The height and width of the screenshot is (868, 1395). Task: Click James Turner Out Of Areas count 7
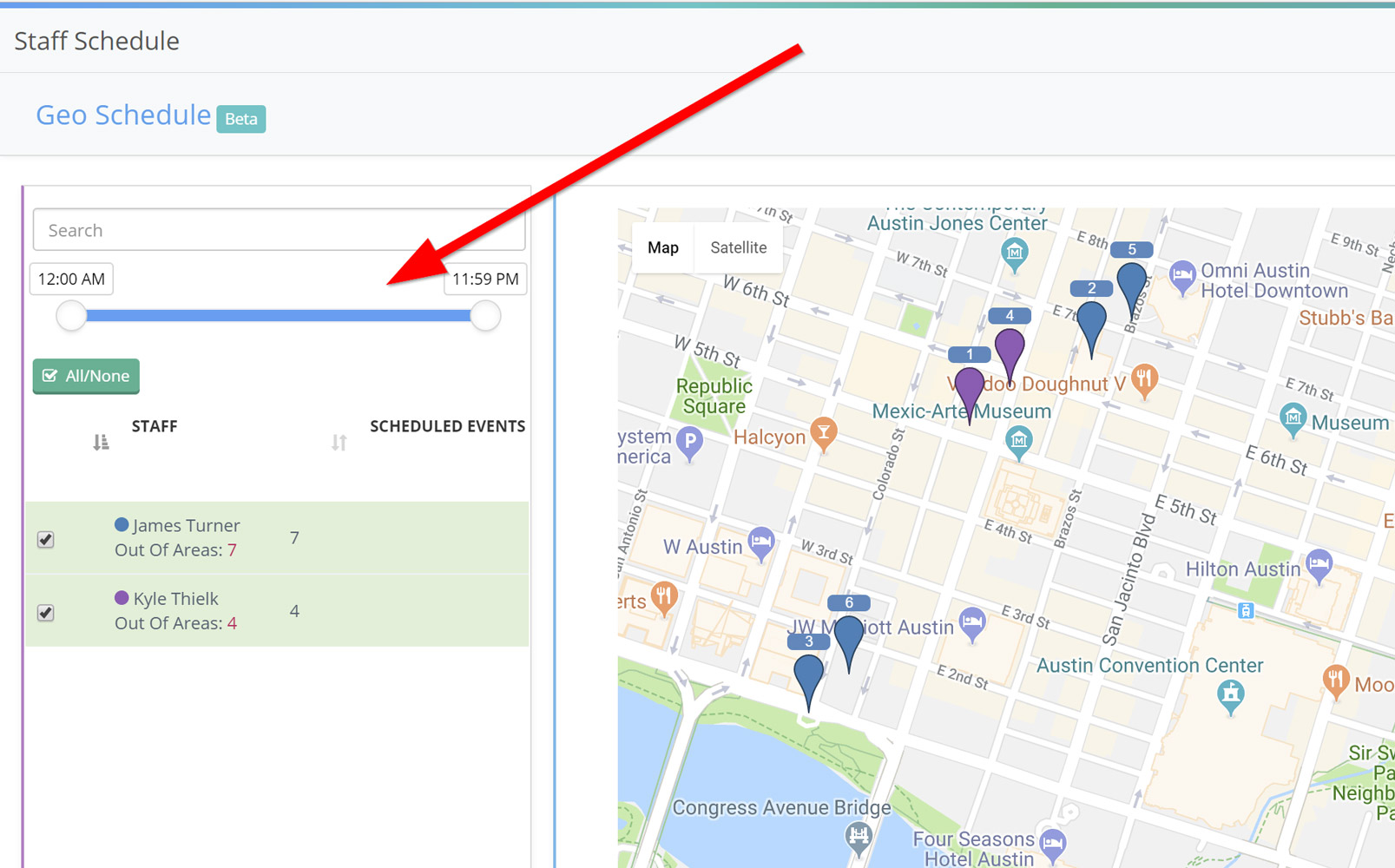click(x=232, y=550)
